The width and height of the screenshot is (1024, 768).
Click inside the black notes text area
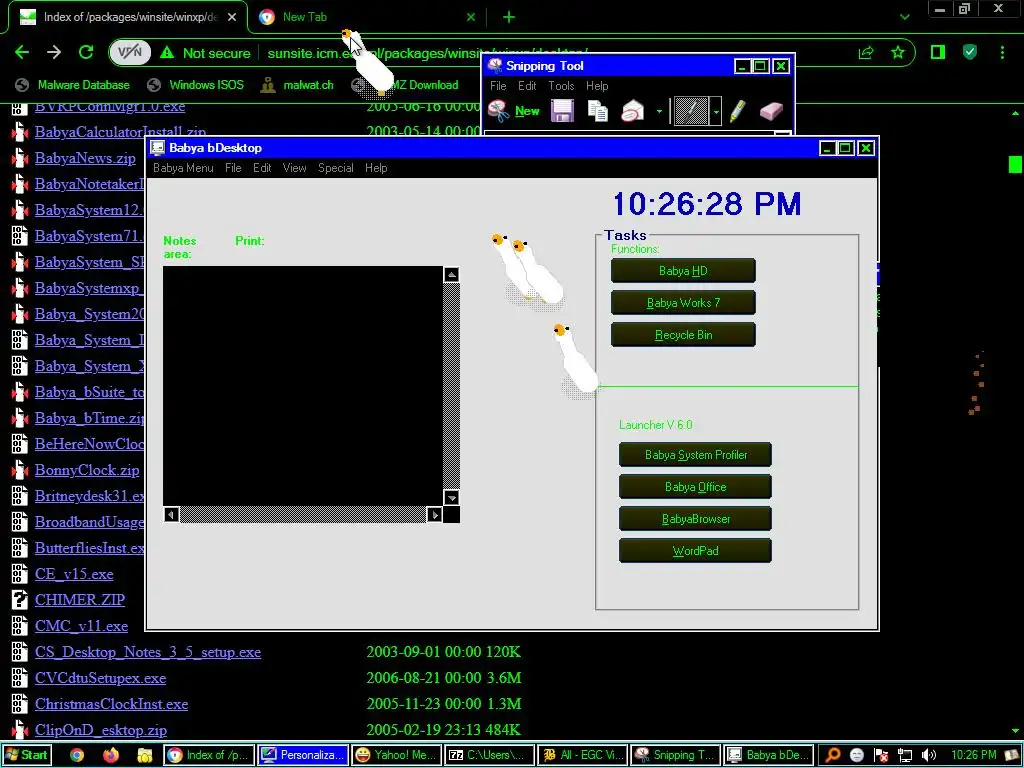tap(303, 385)
